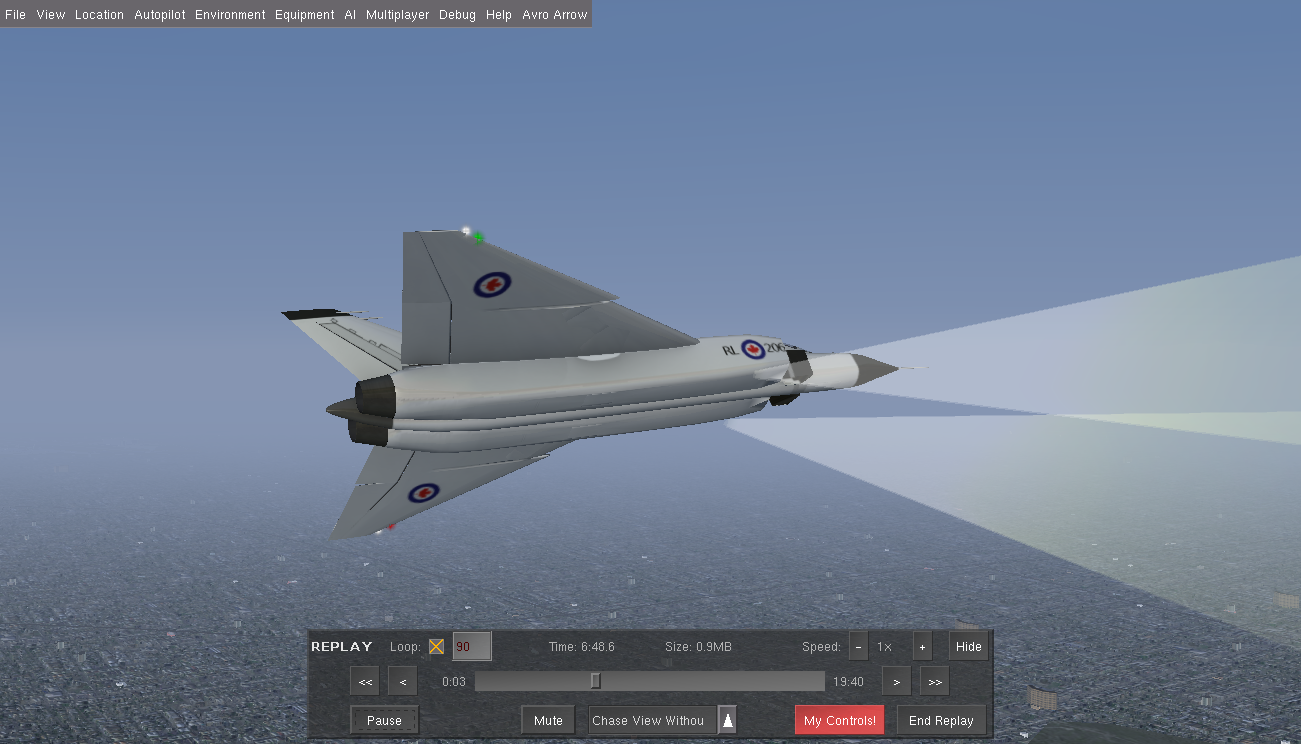Jump back with the double-arrow rewind button

click(x=365, y=682)
